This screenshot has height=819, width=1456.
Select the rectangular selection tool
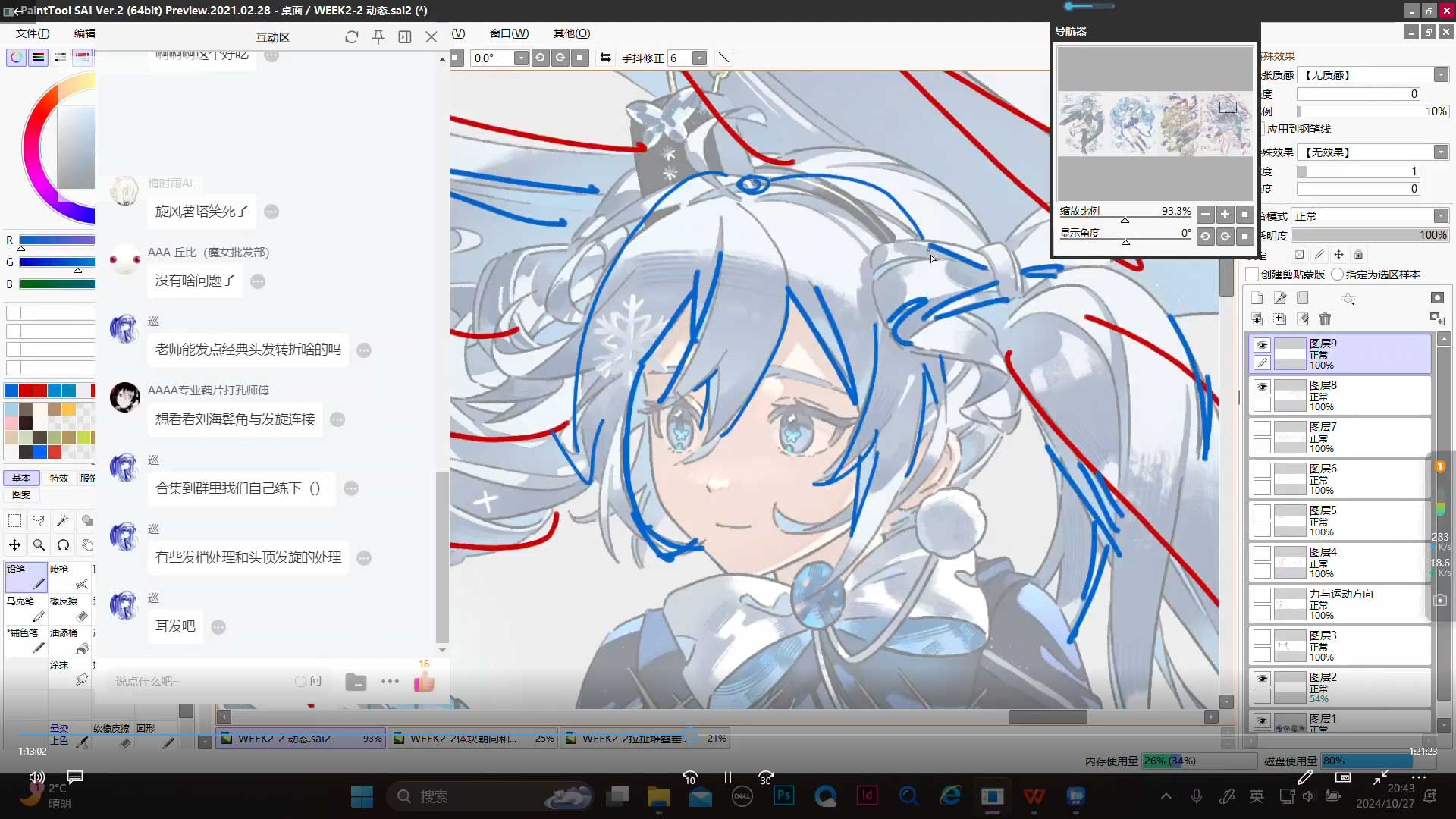pos(14,521)
